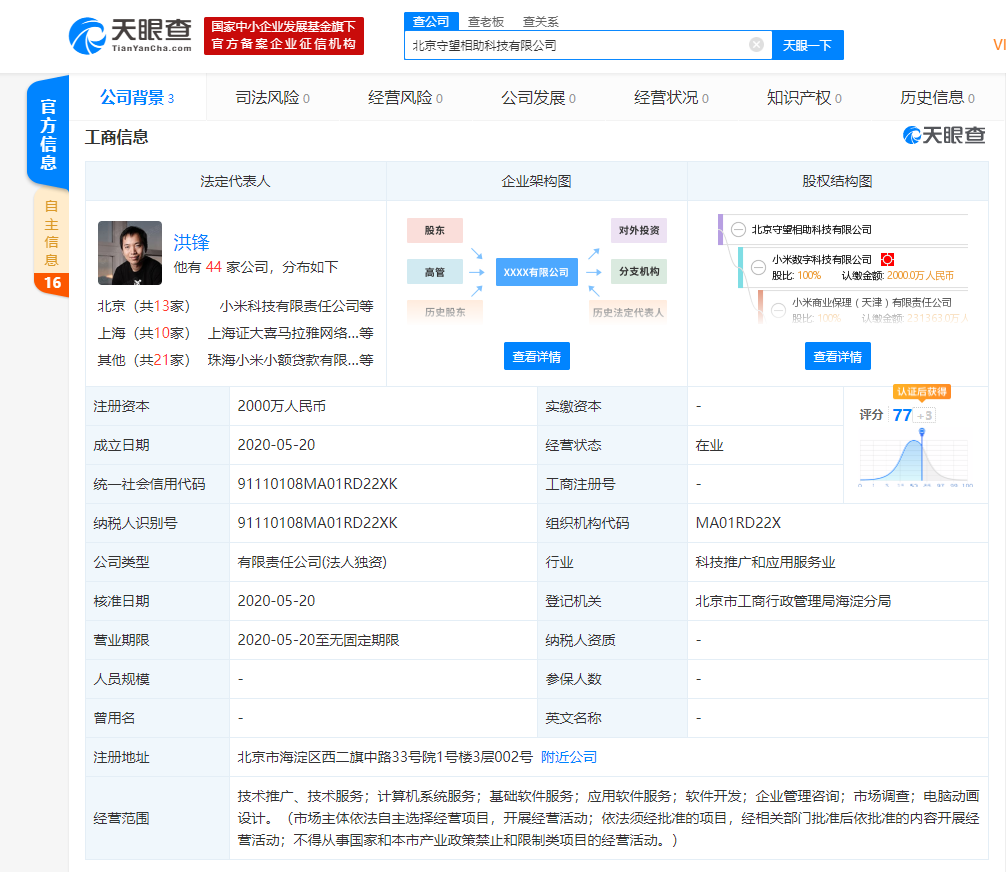Viewport: 1006px width, 872px height.
Task: Click the 分支机构 node in the architecture chart
Action: (641, 271)
